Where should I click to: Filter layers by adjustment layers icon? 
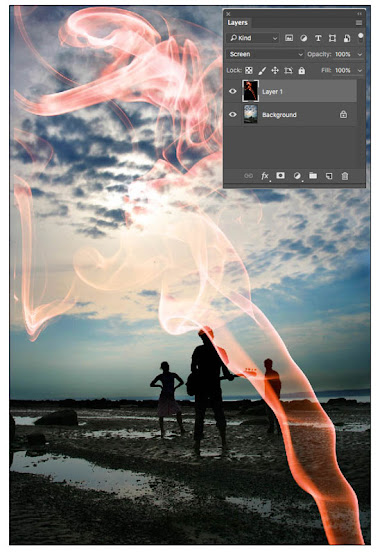pos(303,38)
